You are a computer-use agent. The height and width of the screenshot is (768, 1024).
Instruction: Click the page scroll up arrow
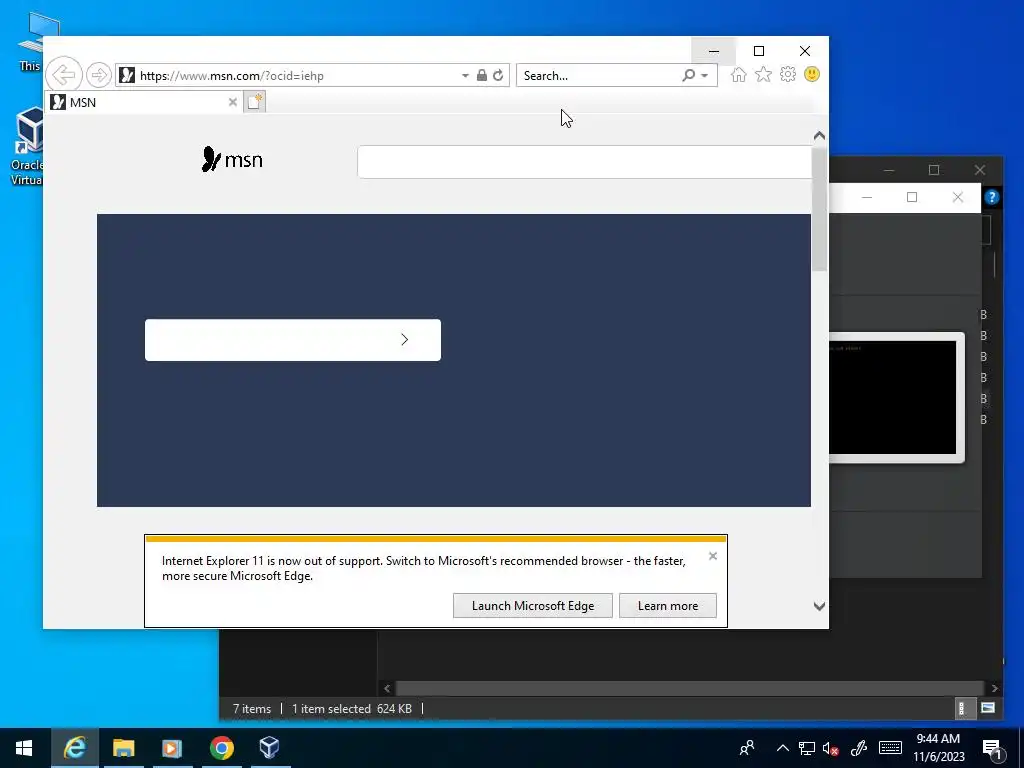click(819, 135)
